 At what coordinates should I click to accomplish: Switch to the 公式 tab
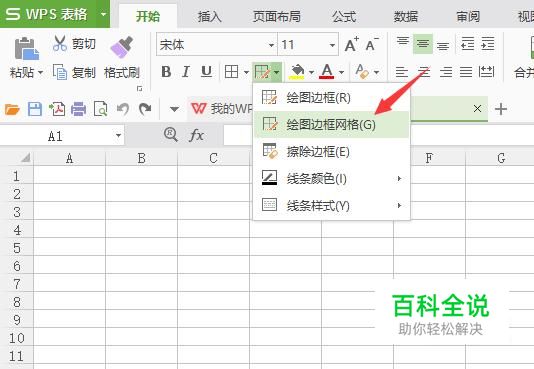click(x=344, y=16)
